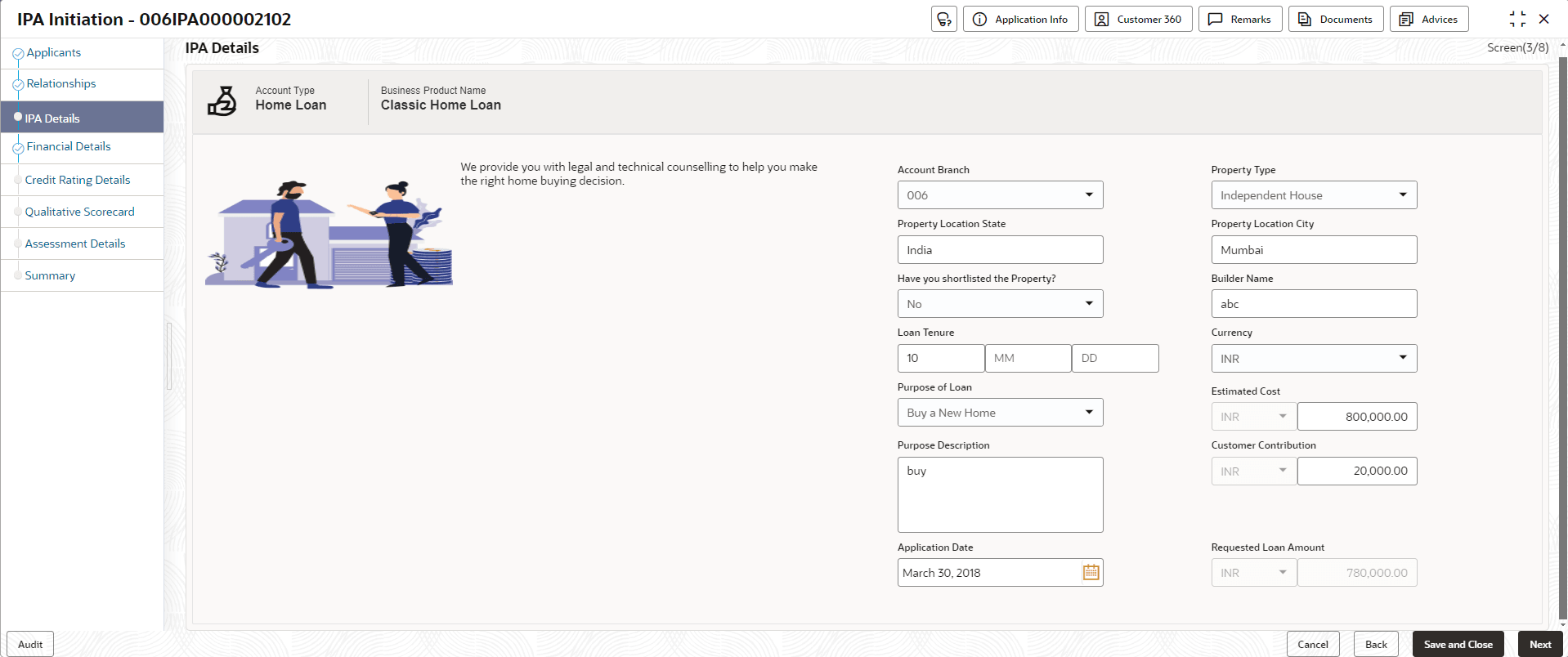This screenshot has height=657, width=1568.
Task: Go to the Financial Details step
Action: pos(69,147)
